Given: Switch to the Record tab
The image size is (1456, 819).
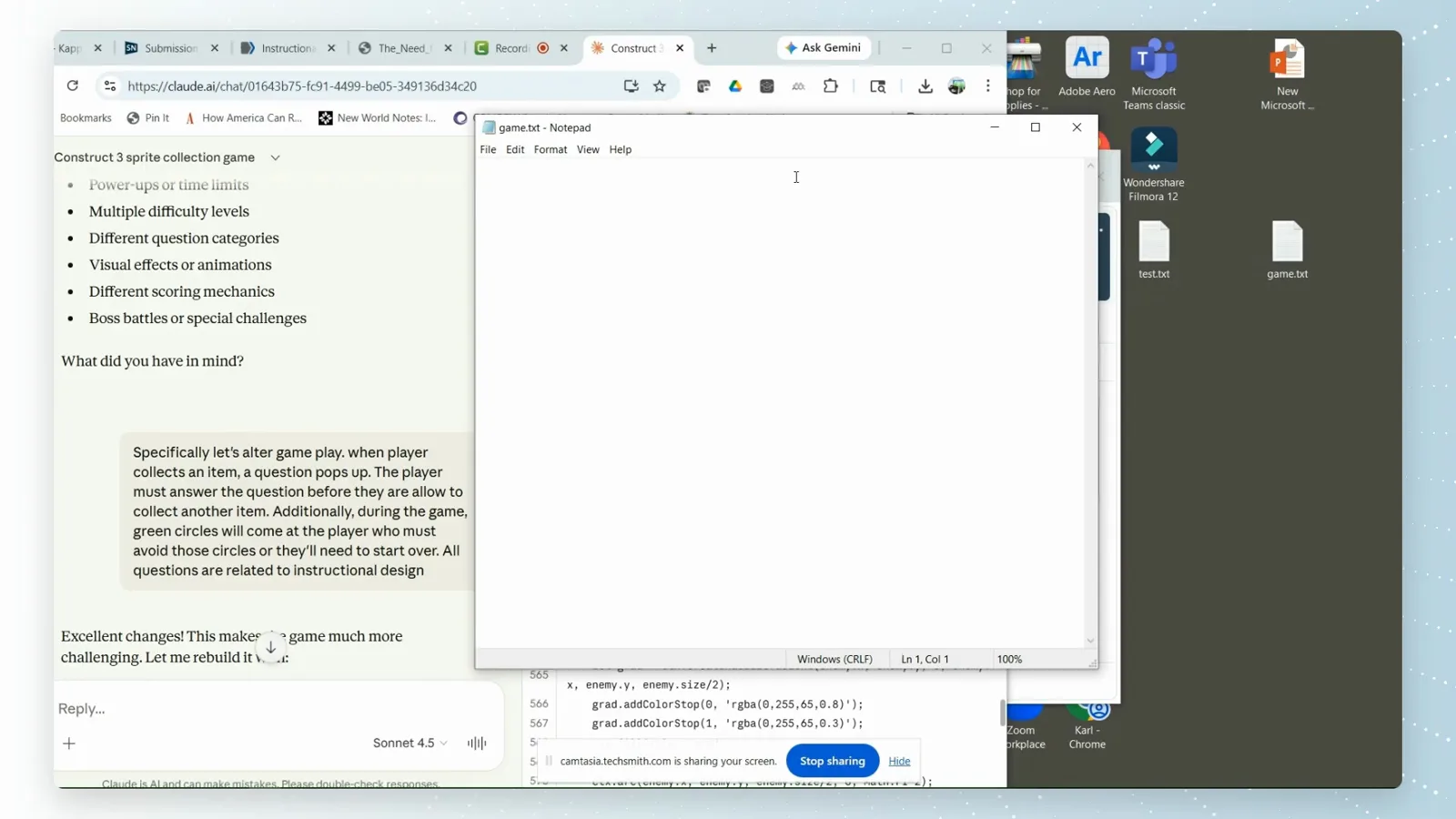Looking at the screenshot, I should [x=521, y=48].
